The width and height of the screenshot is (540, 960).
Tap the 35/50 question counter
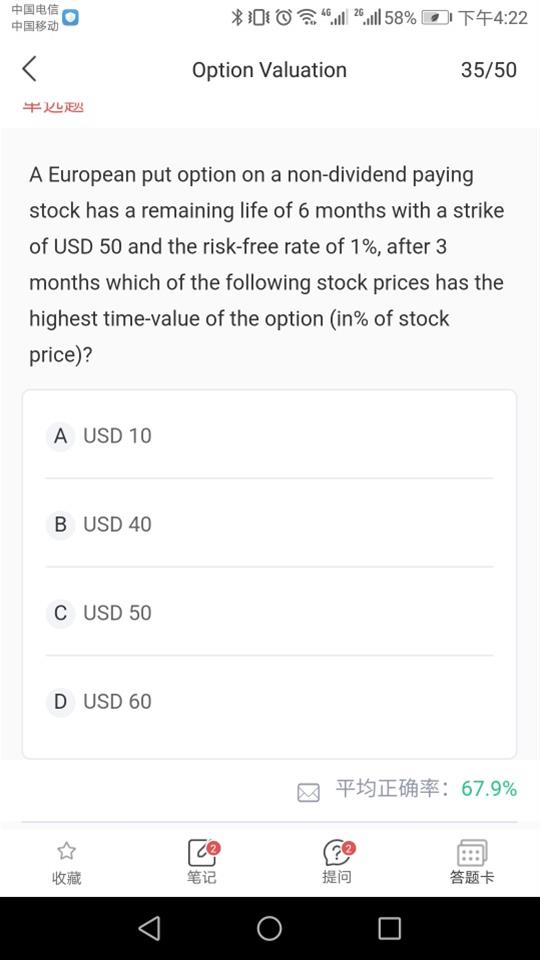coord(489,70)
